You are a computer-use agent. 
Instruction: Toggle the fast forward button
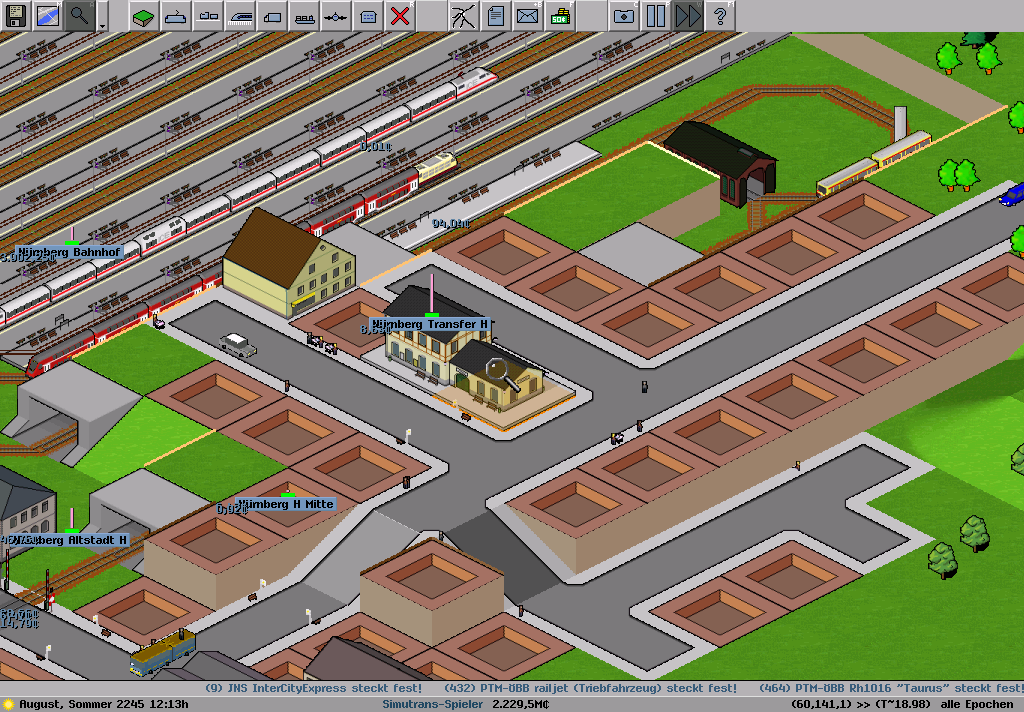687,15
